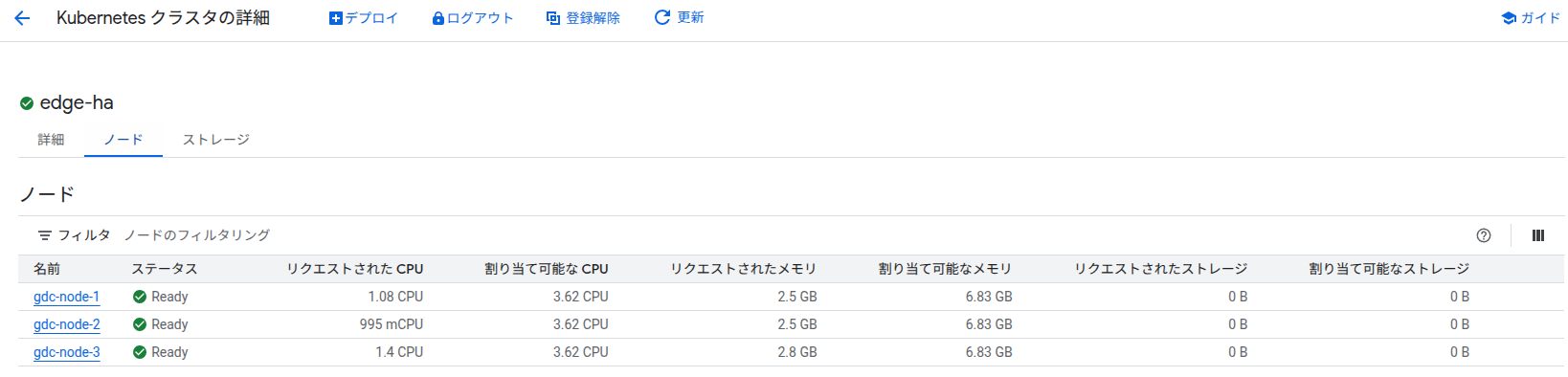Open the ストレージ tab

coord(216,140)
